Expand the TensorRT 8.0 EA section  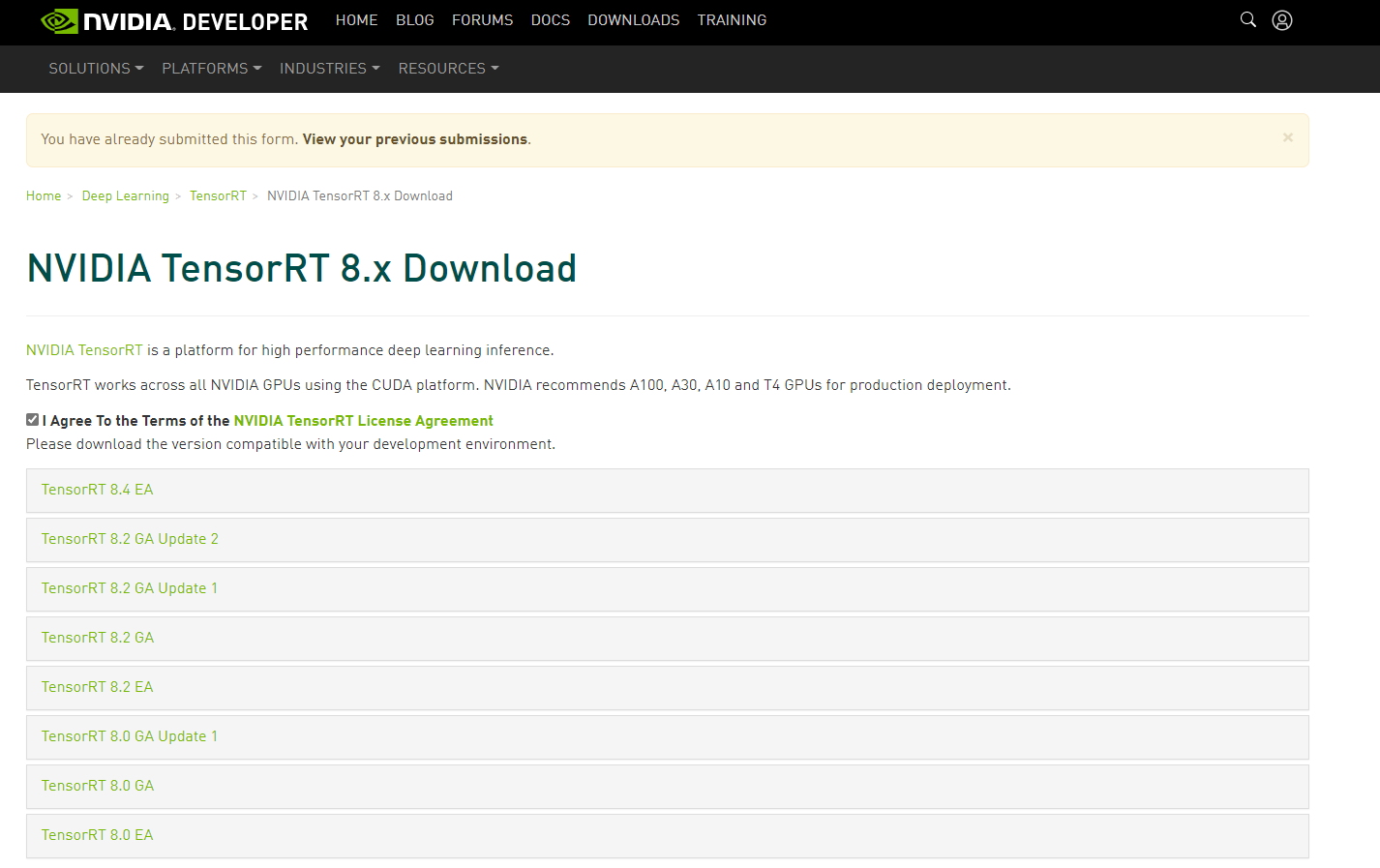[x=97, y=834]
